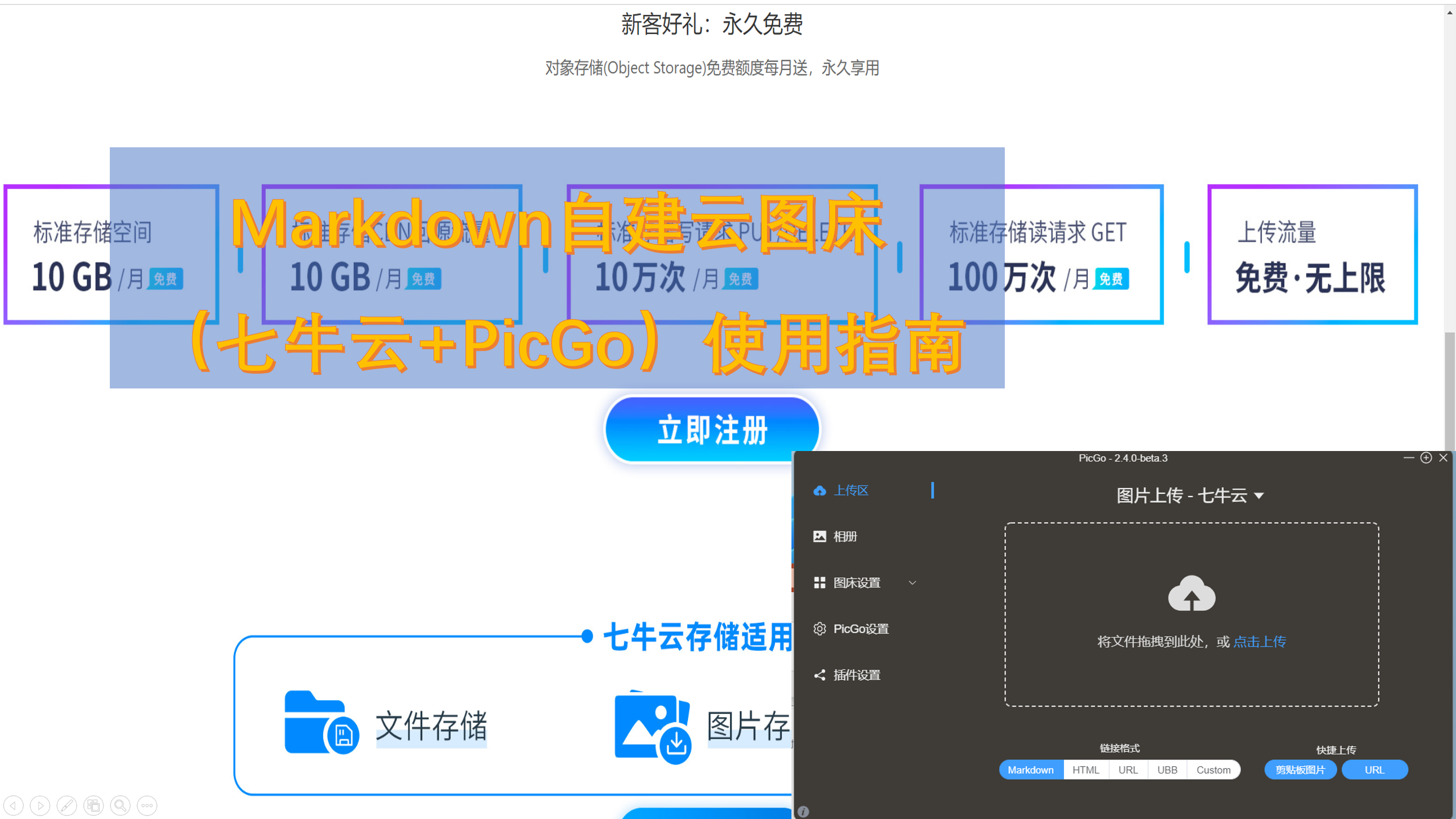Click the info icon at PicGo bottom left
This screenshot has height=819, width=1456.
[803, 812]
